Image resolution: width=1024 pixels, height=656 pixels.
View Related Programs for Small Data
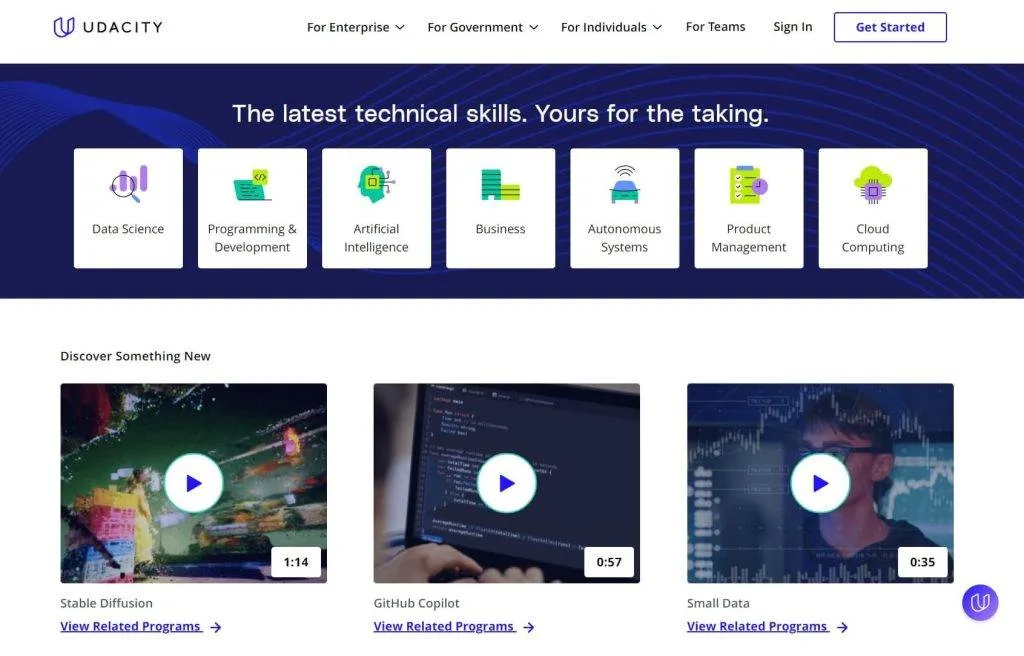[x=757, y=626]
